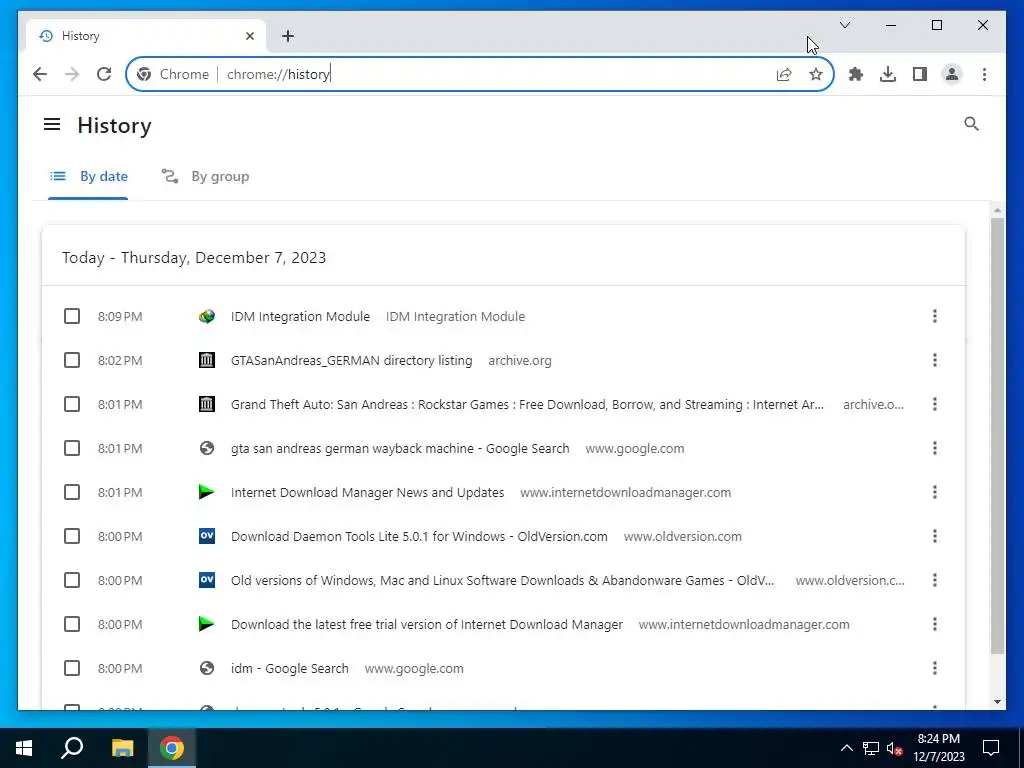Open the Share this page icon

784,74
